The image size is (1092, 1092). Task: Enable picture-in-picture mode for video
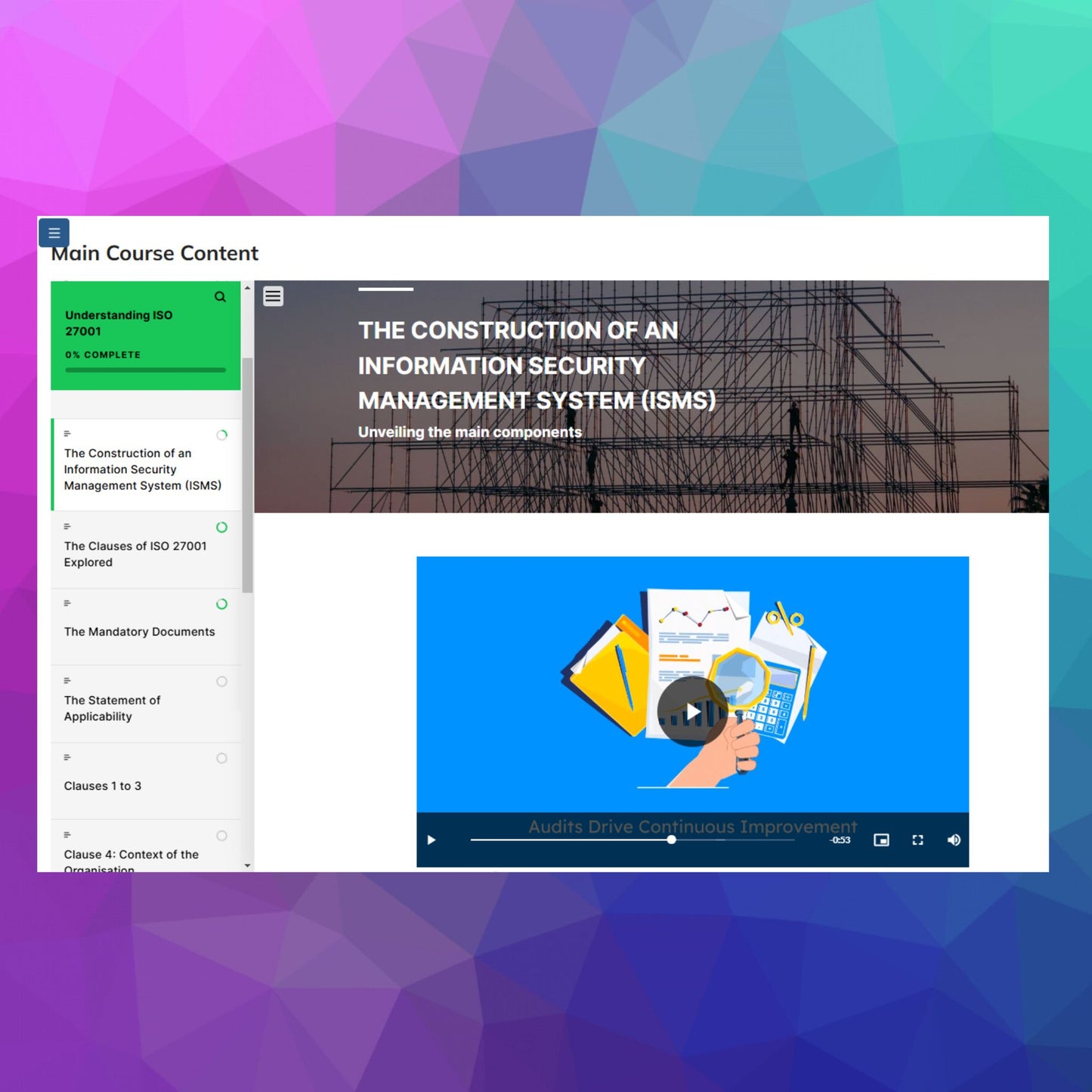(881, 840)
